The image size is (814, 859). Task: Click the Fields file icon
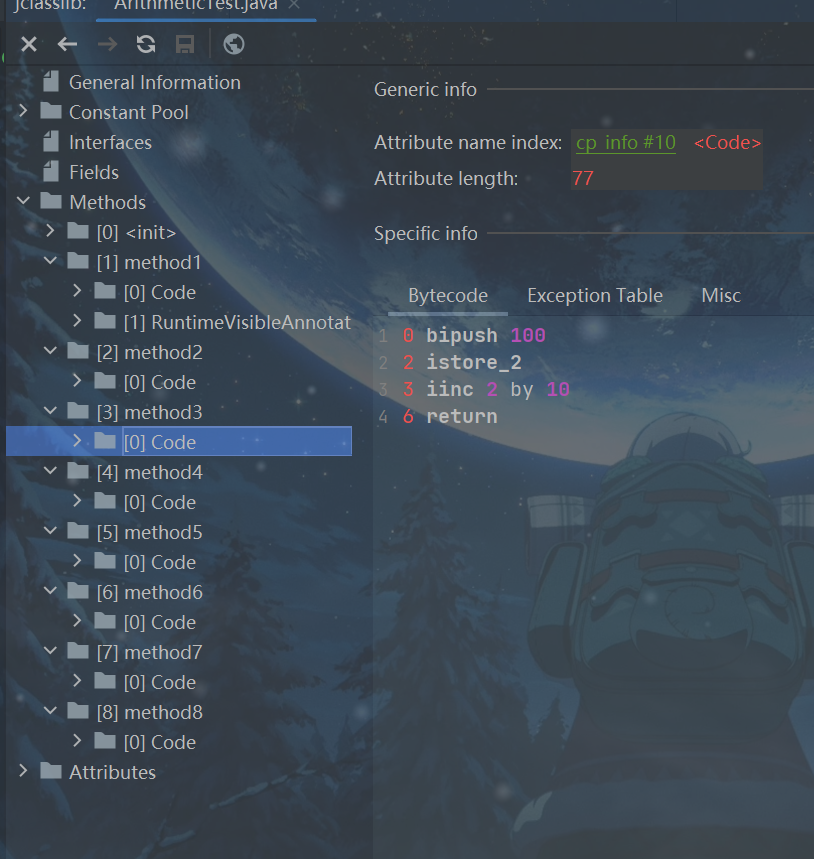51,172
